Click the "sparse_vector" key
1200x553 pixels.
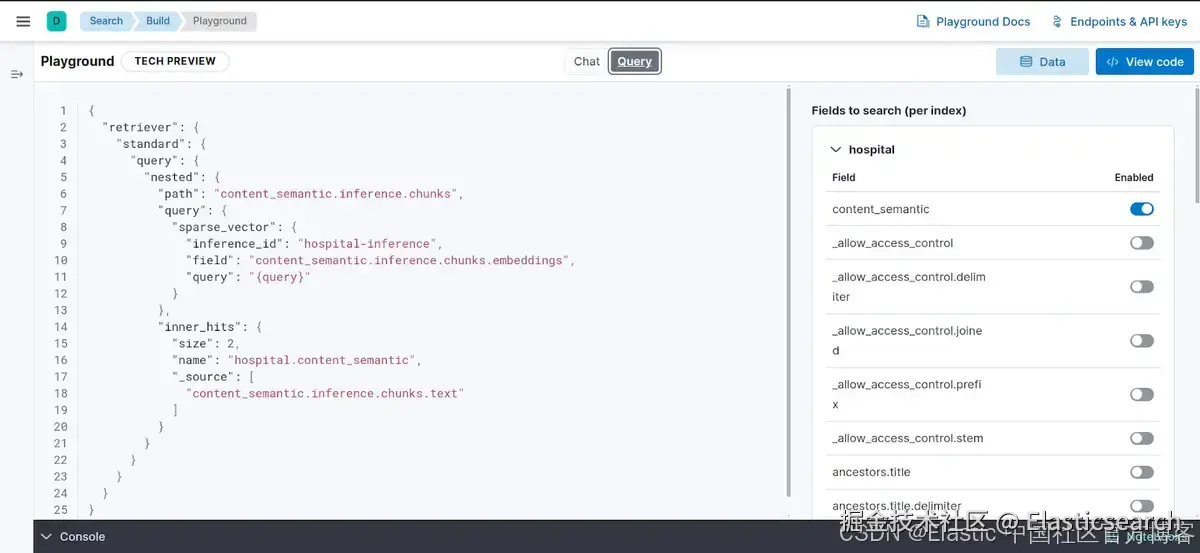coord(224,227)
